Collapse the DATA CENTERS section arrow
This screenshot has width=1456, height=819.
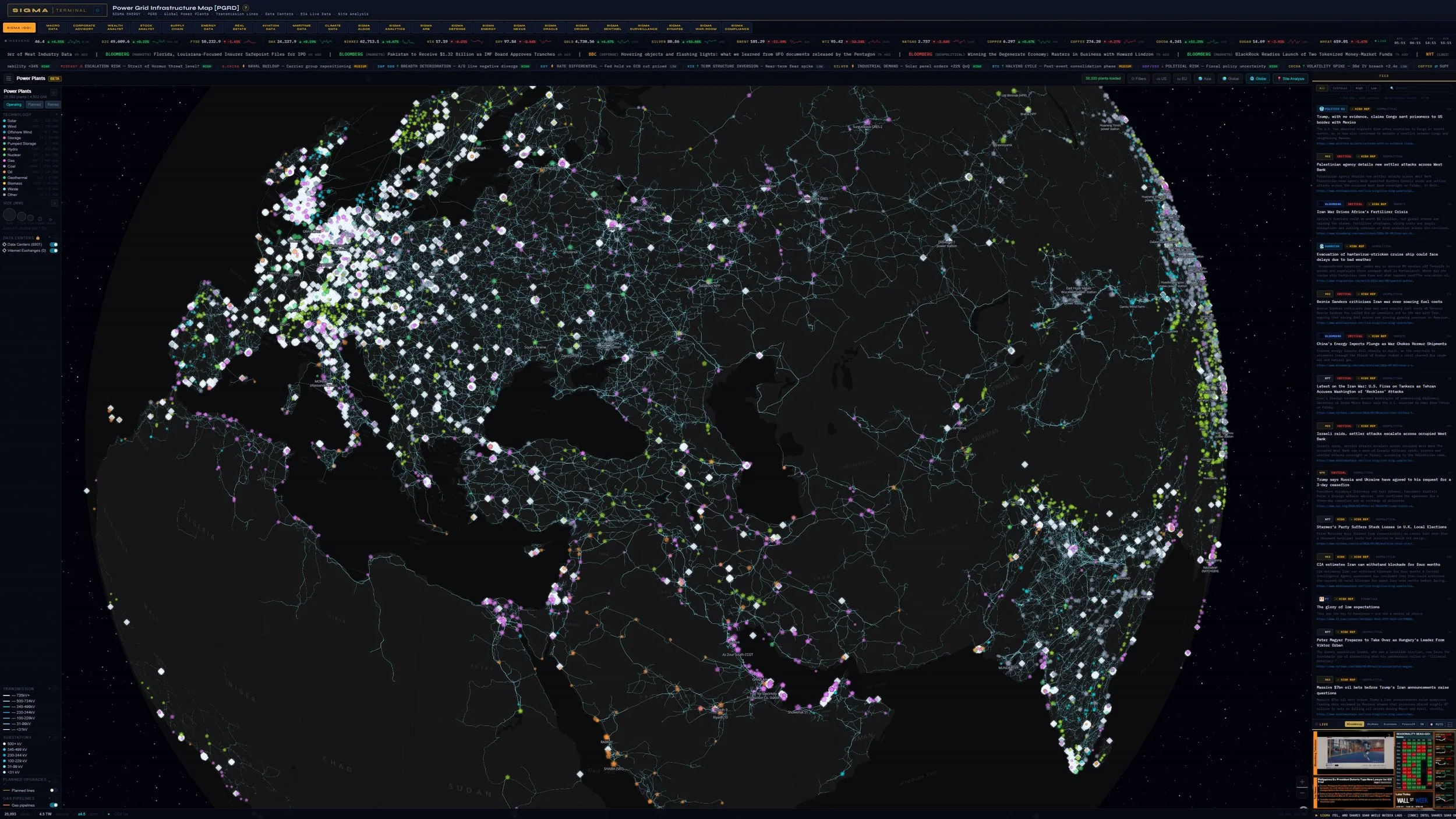50,238
